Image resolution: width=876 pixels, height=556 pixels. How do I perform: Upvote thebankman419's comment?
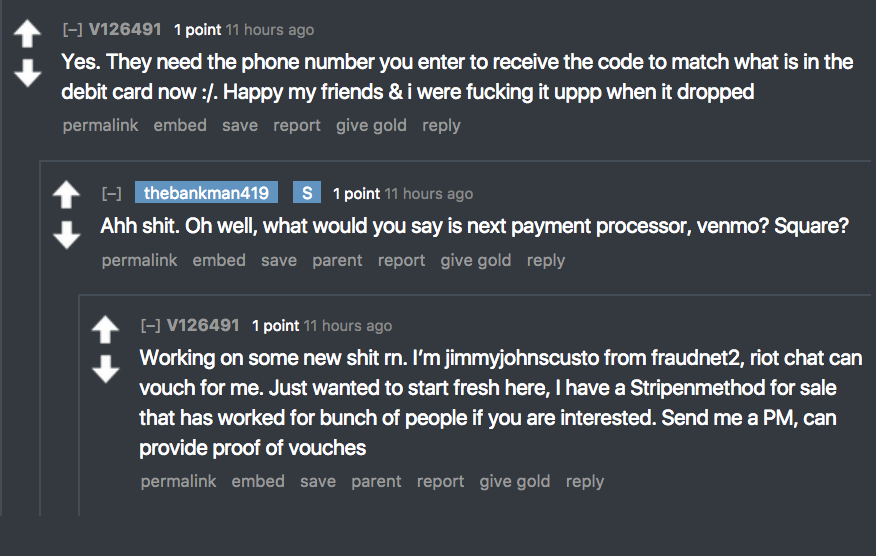pos(66,194)
